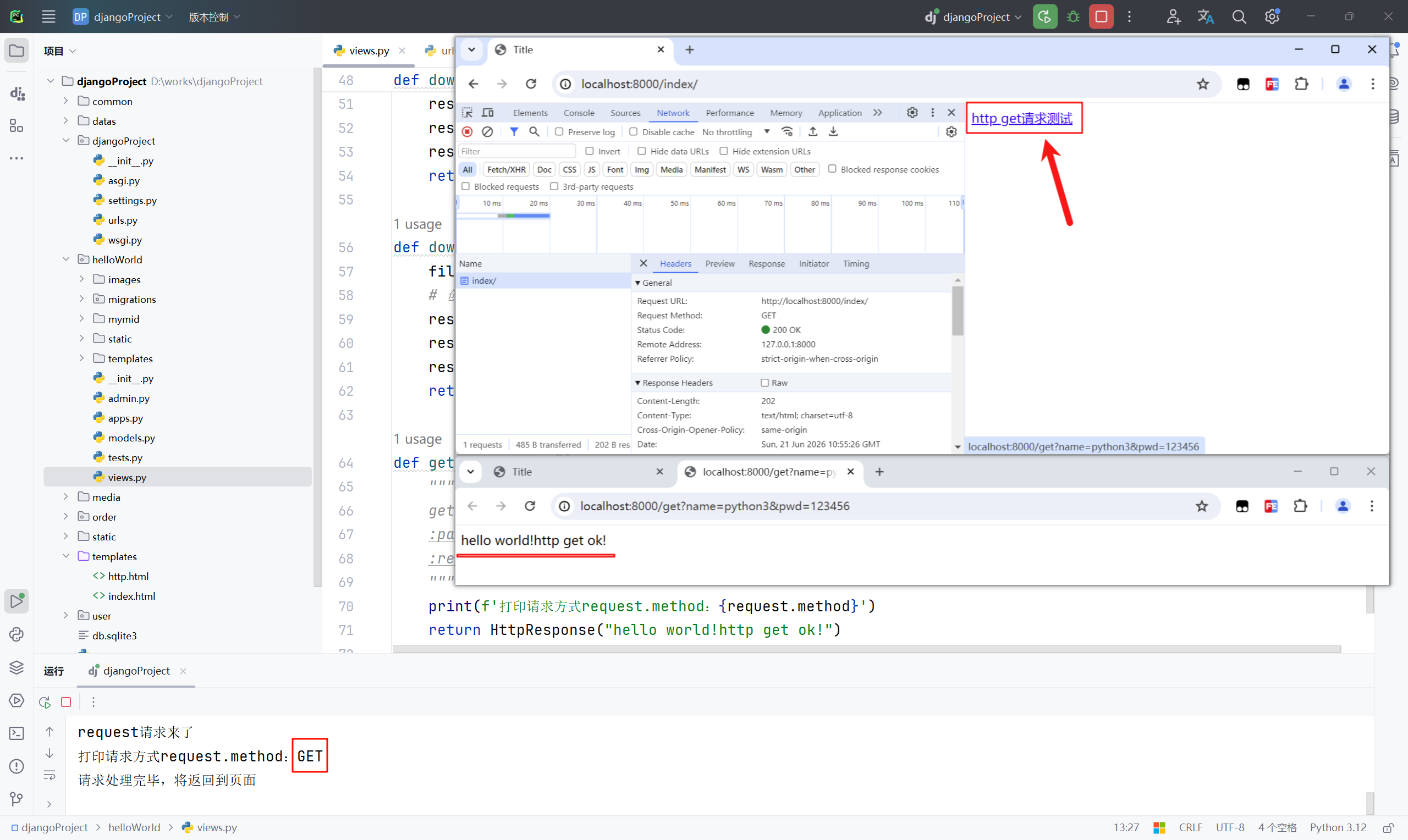Click the Search Everywhere magnifier icon
Image resolution: width=1408 pixels, height=840 pixels.
[1239, 17]
